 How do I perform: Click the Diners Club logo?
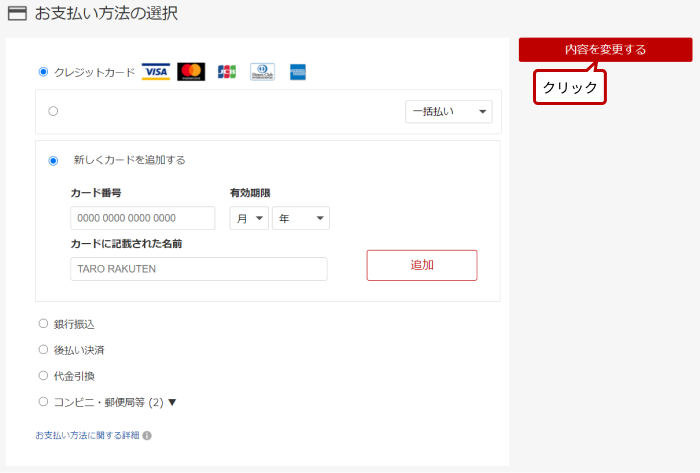point(262,72)
